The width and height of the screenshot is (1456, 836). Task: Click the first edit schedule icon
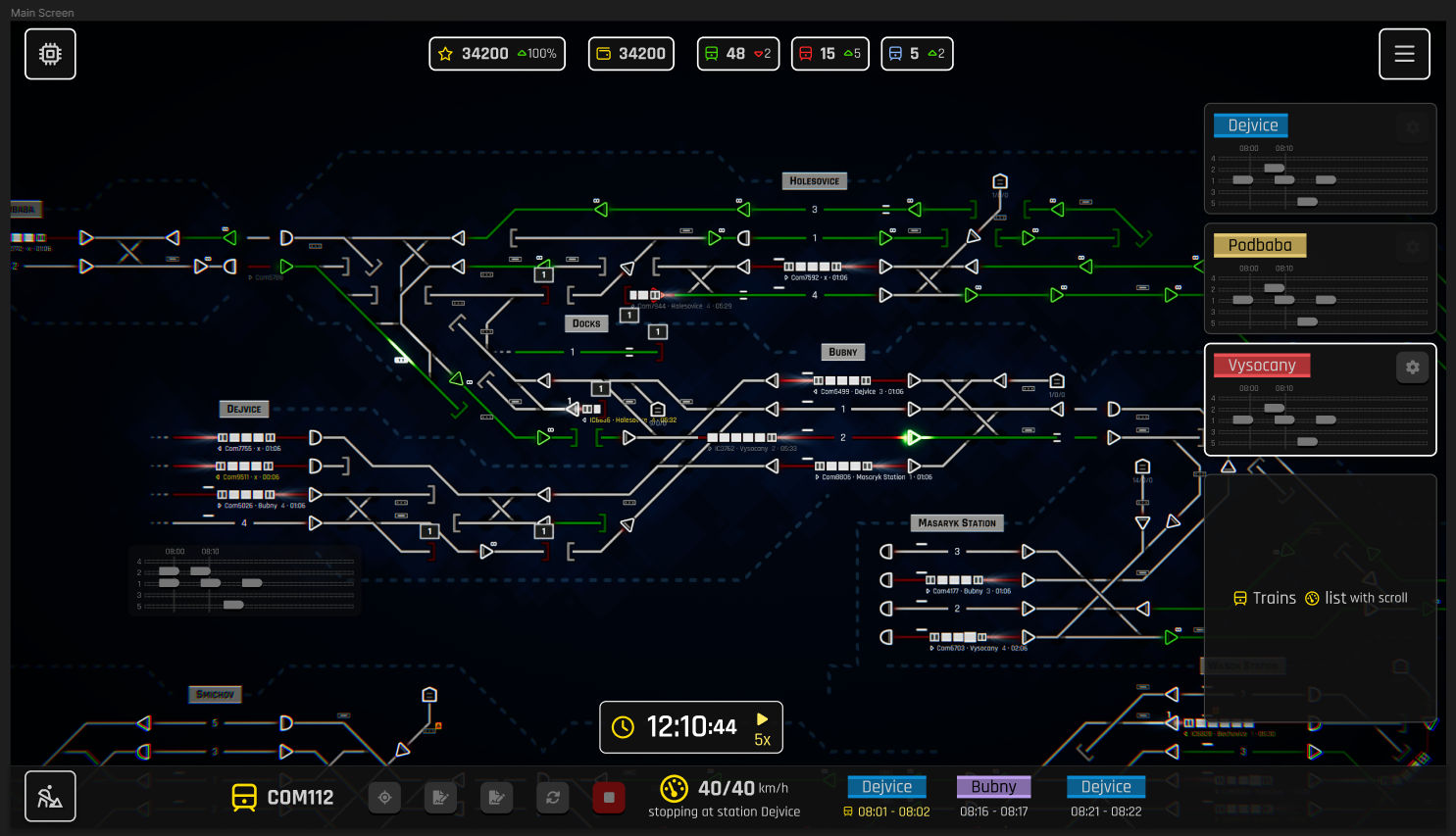[x=440, y=798]
